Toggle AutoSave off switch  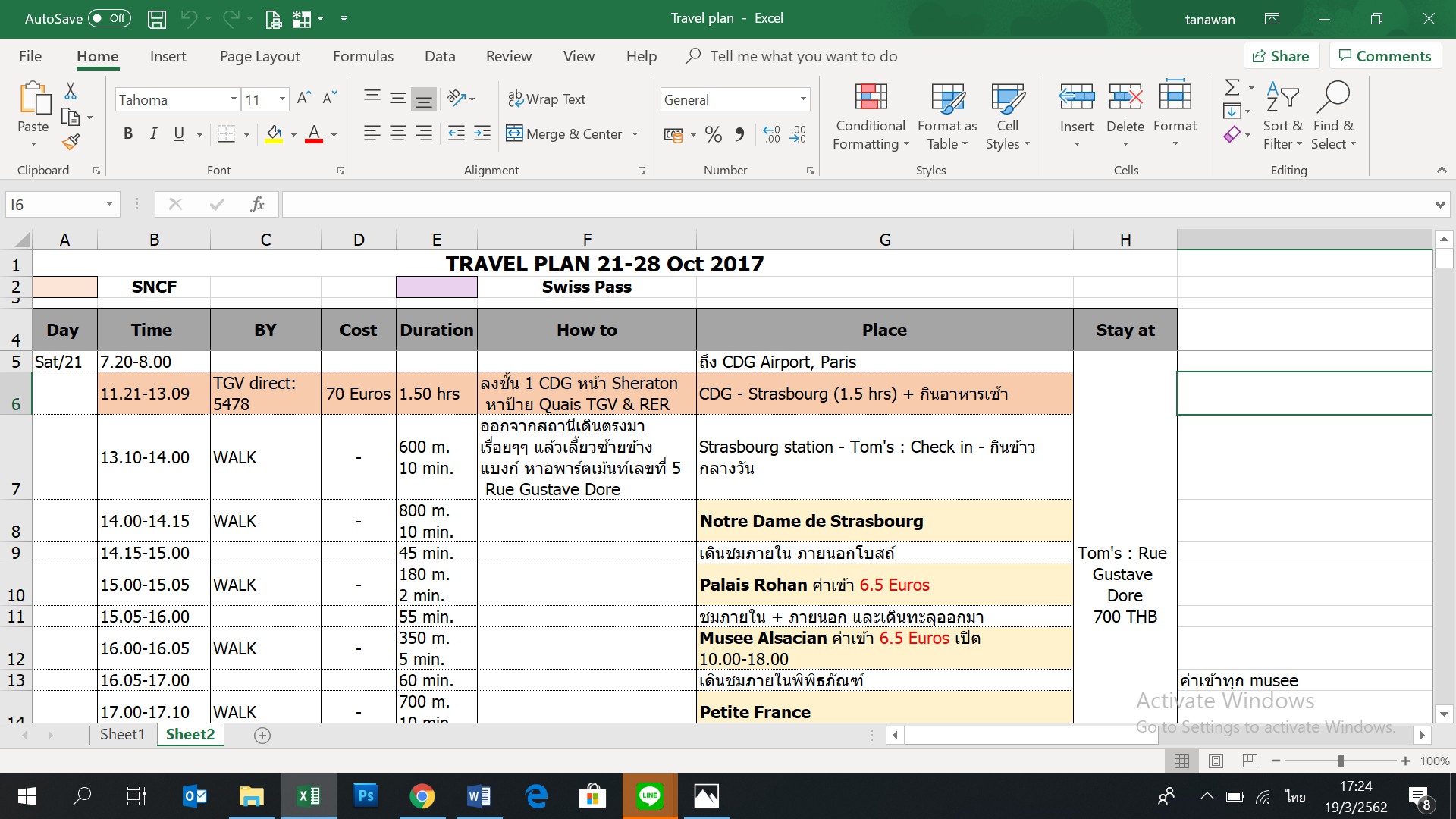coord(109,19)
